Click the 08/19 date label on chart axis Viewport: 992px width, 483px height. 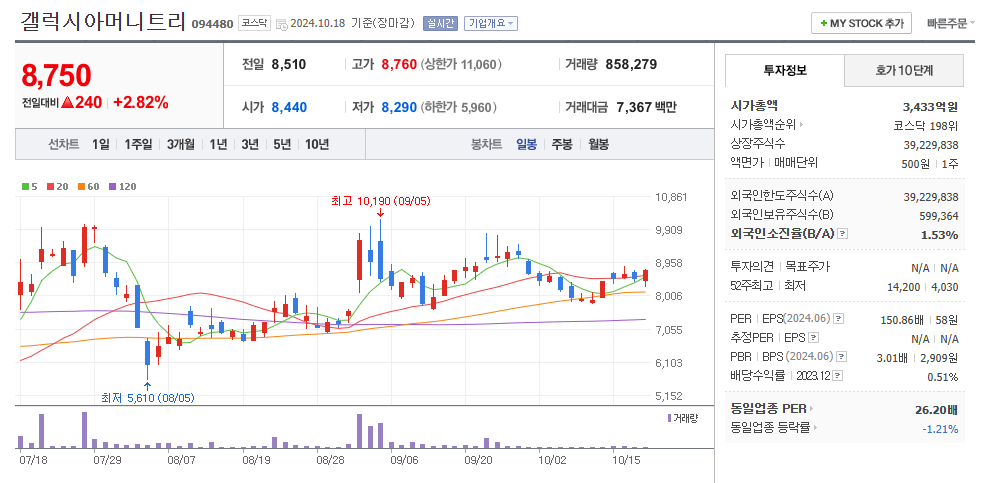coord(256,460)
